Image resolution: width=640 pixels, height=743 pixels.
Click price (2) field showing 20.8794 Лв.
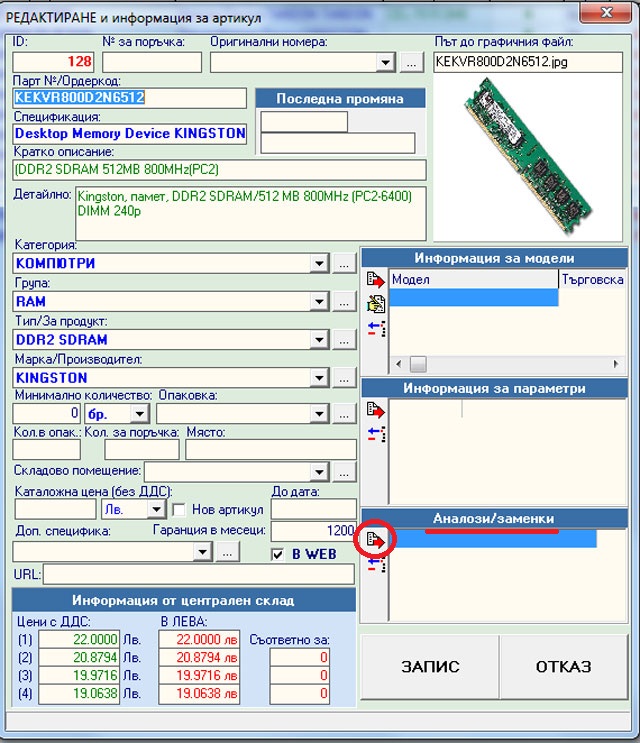pos(79,658)
